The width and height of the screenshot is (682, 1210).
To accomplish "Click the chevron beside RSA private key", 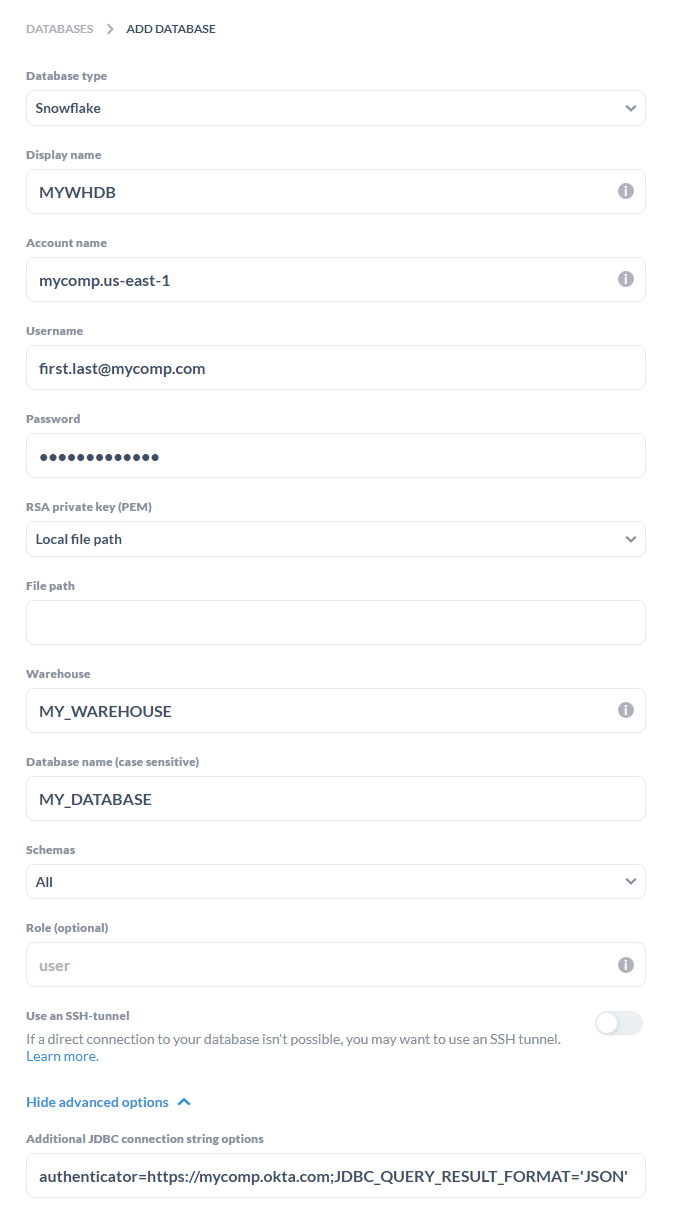I will [x=631, y=539].
